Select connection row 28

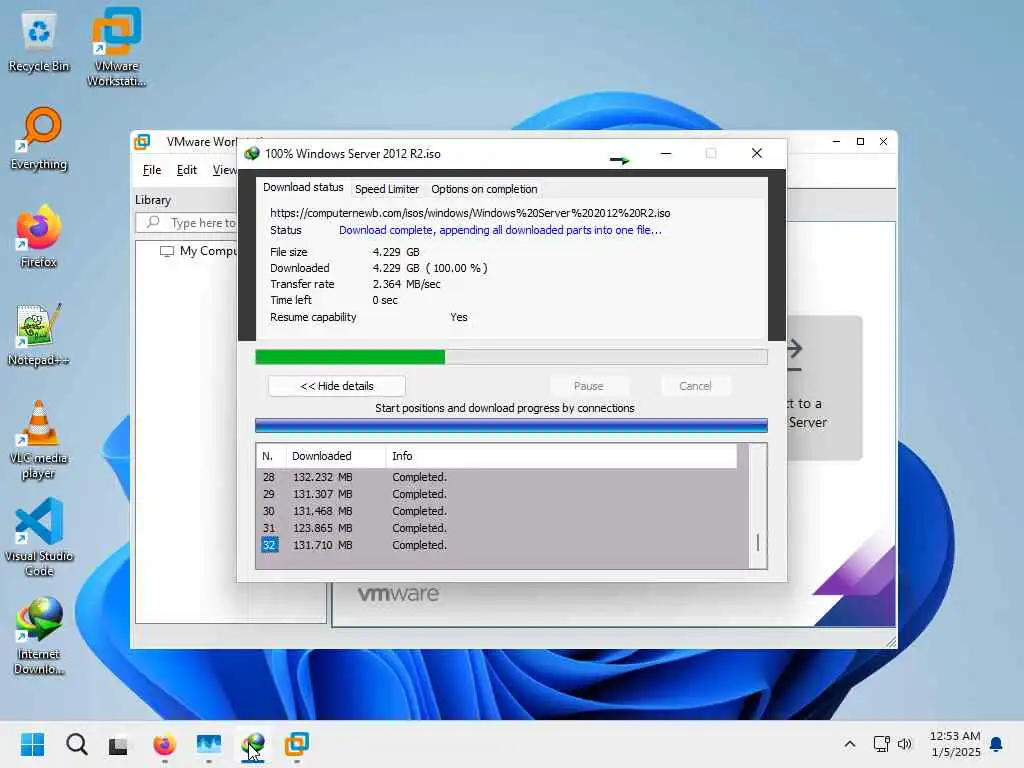tap(502, 477)
